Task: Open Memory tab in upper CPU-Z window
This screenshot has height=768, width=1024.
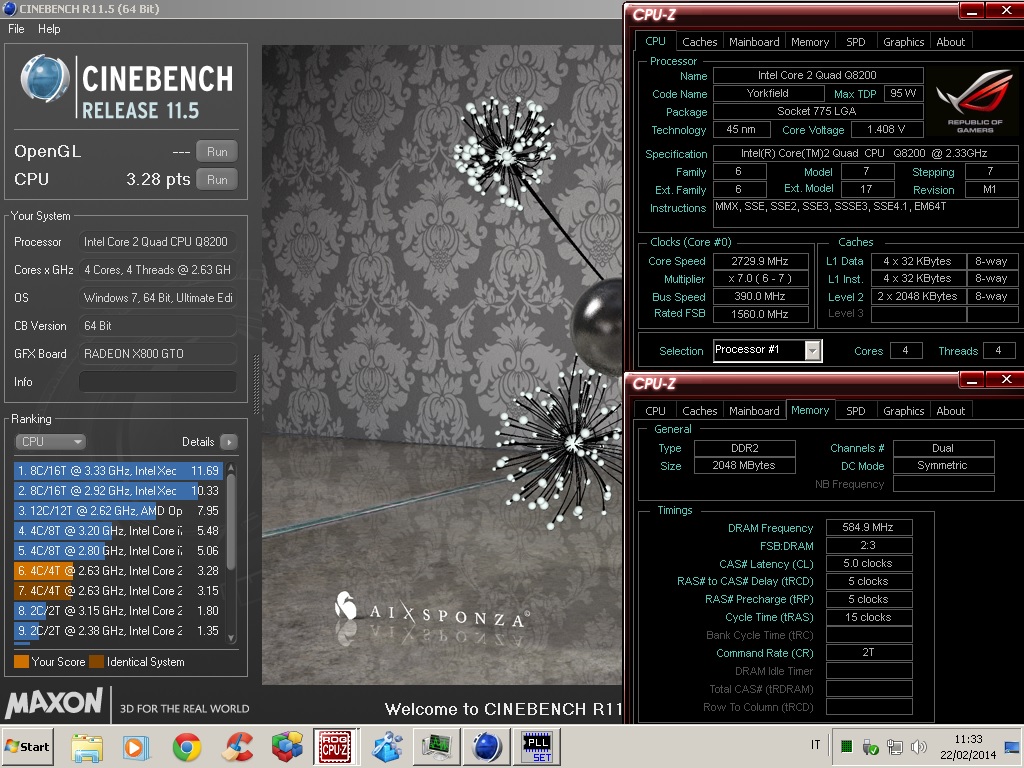Action: pos(810,42)
